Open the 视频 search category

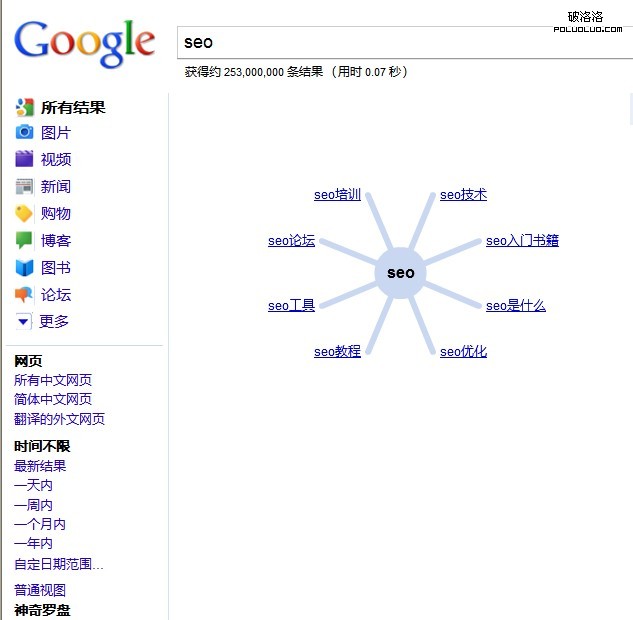coord(56,159)
